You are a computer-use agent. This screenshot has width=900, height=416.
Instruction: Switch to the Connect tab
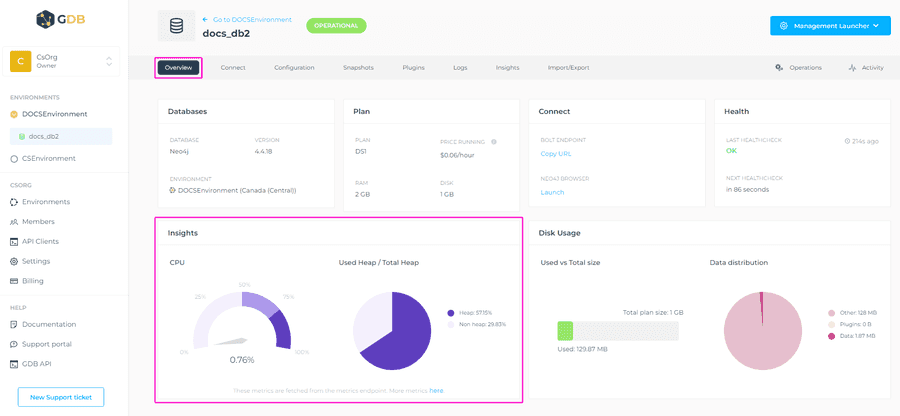click(x=233, y=68)
